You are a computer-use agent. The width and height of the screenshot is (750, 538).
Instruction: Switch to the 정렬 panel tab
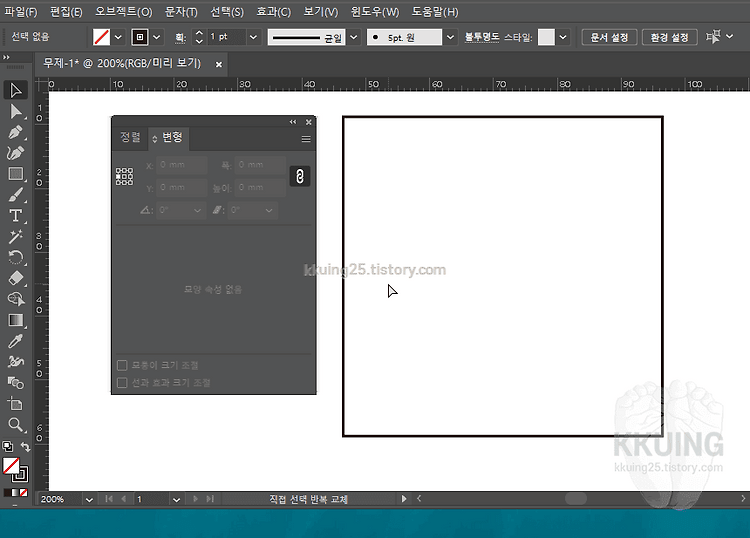(x=130, y=138)
